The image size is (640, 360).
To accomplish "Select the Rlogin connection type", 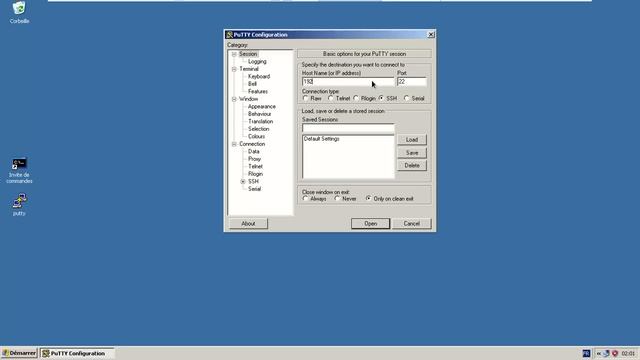I will pos(356,98).
